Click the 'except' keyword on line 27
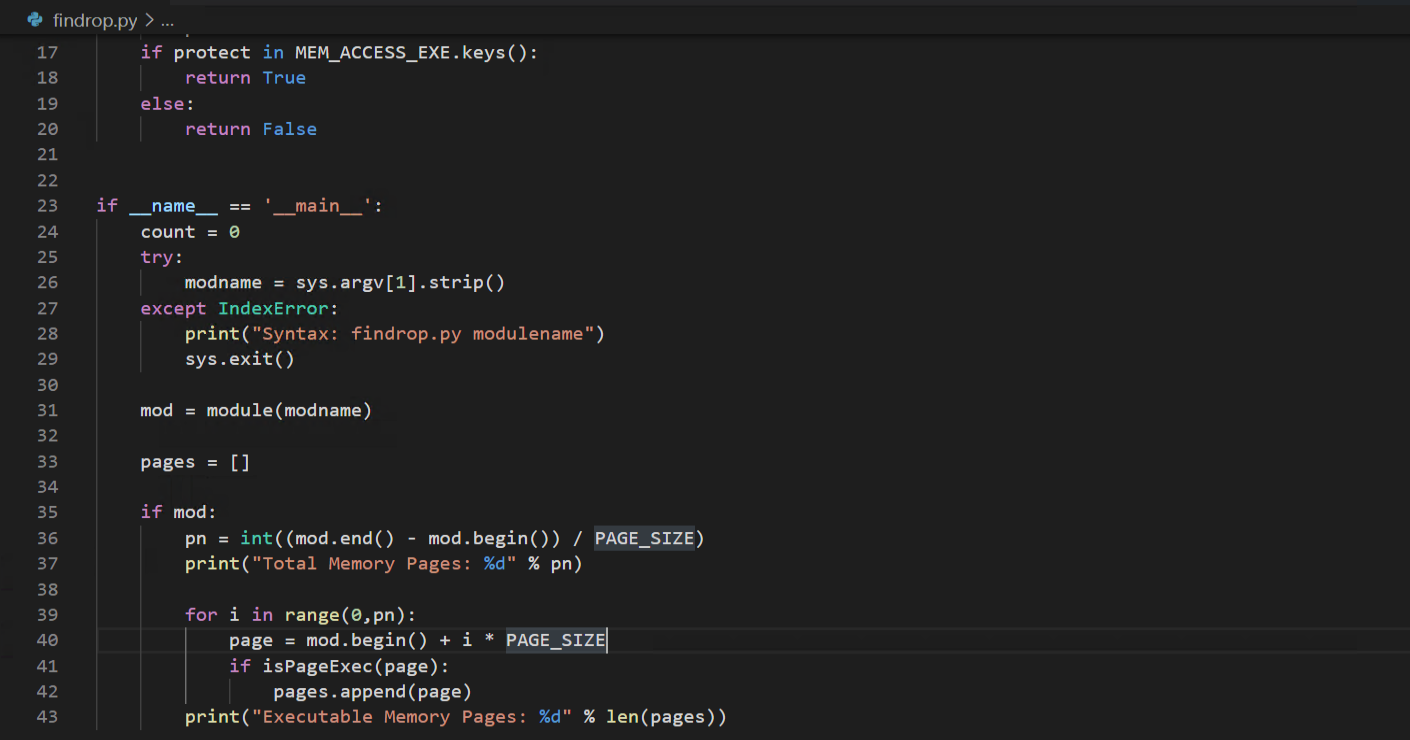 (x=173, y=308)
